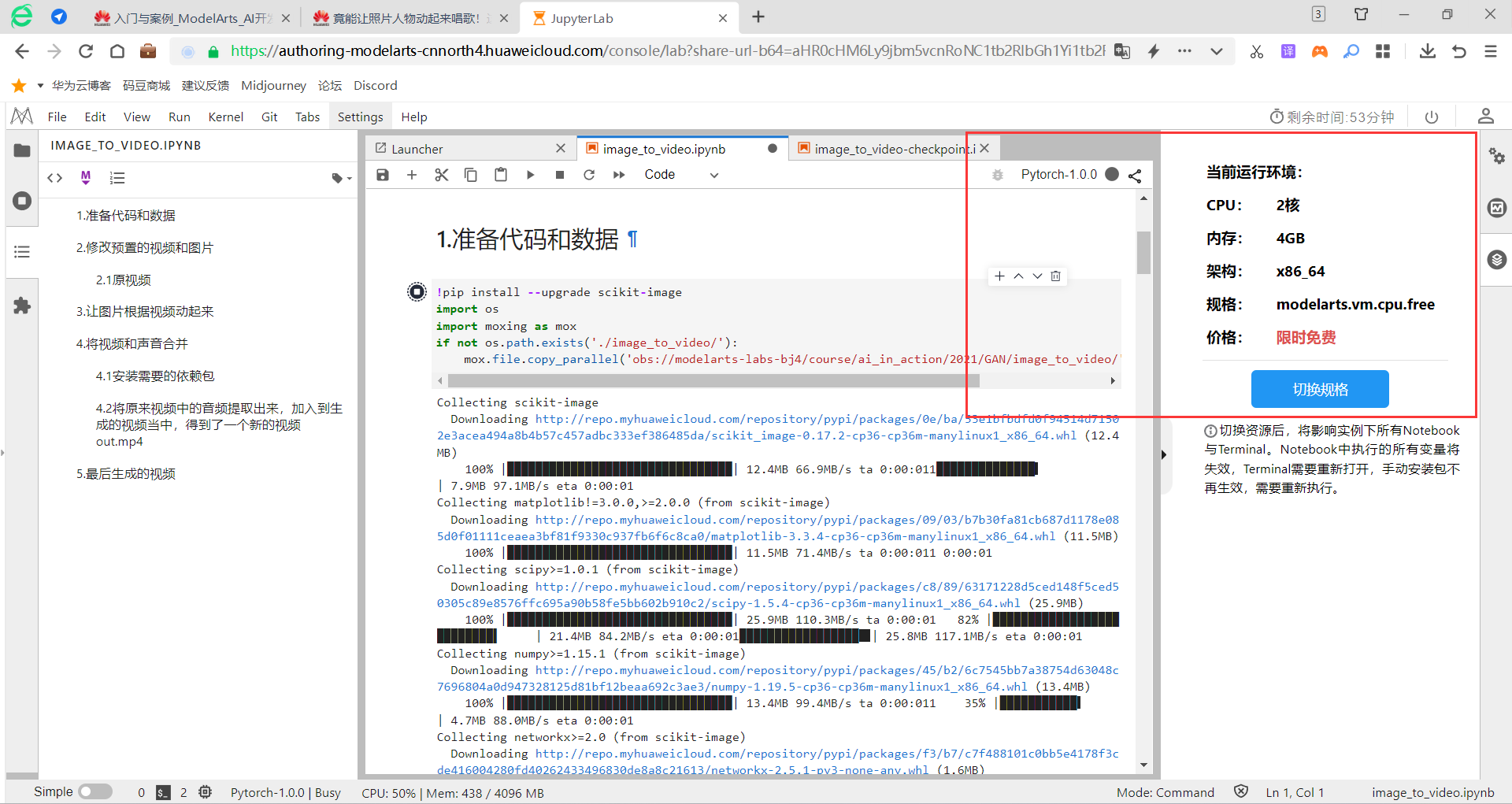Click the power shutdown icon in top bar
This screenshot has width=1512, height=804.
1432,117
